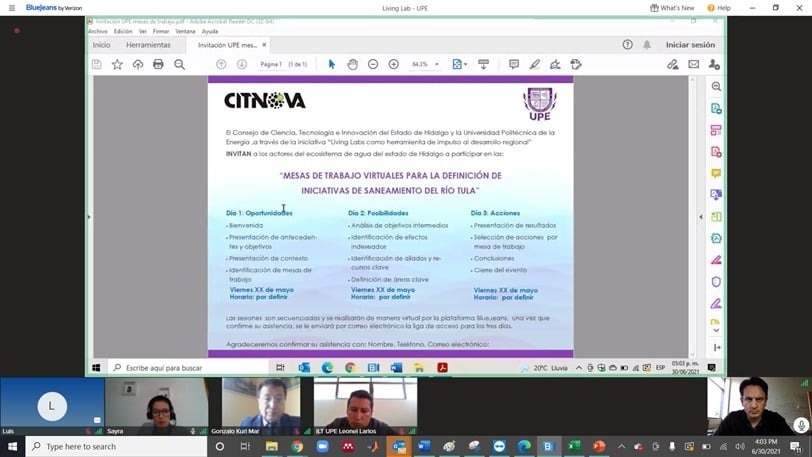Click the zoom out minus icon
The width and height of the screenshot is (812, 457).
(x=373, y=64)
